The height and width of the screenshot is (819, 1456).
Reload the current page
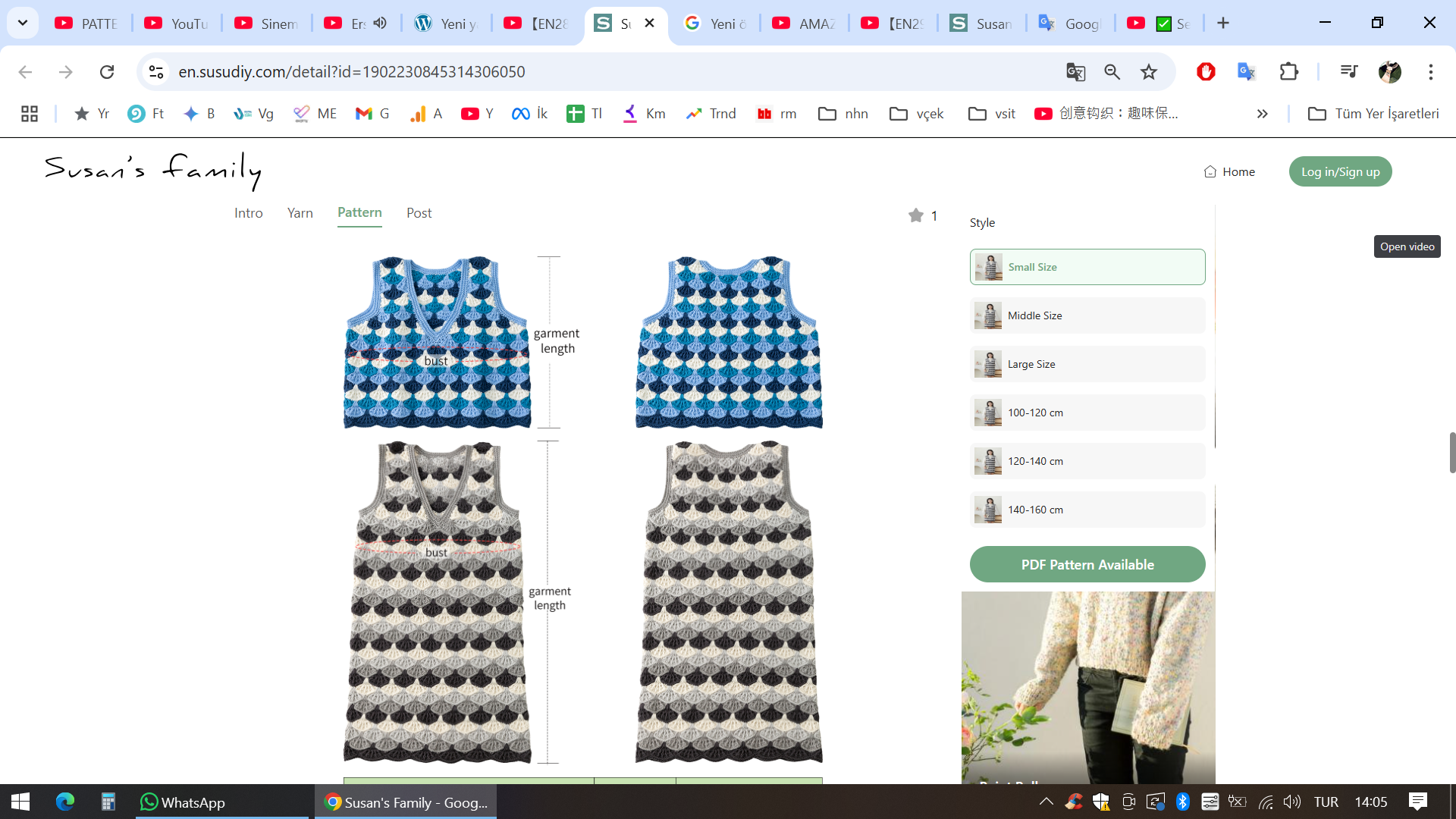coord(107,72)
